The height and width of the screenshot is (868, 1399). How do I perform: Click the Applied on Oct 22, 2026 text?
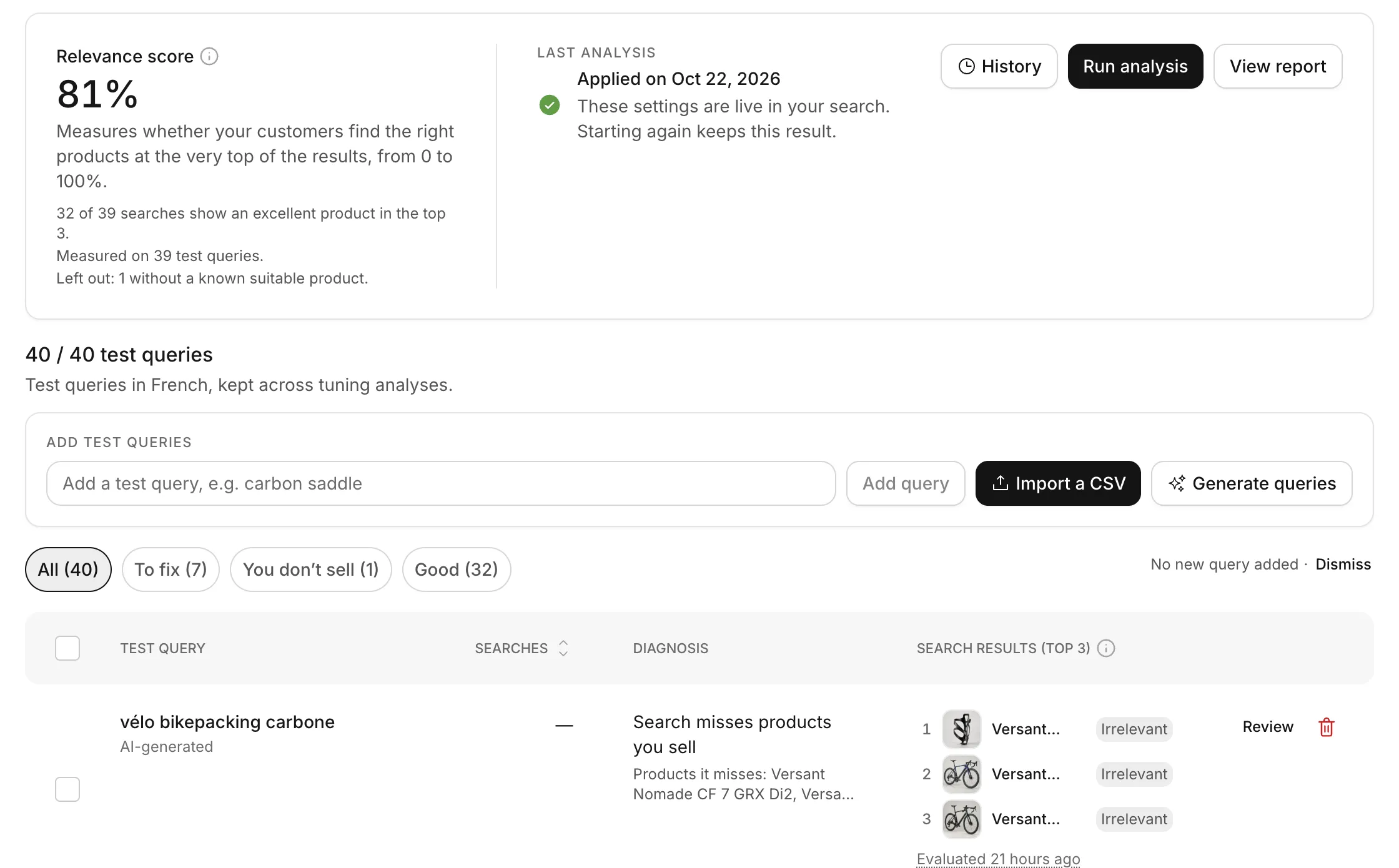(x=679, y=79)
